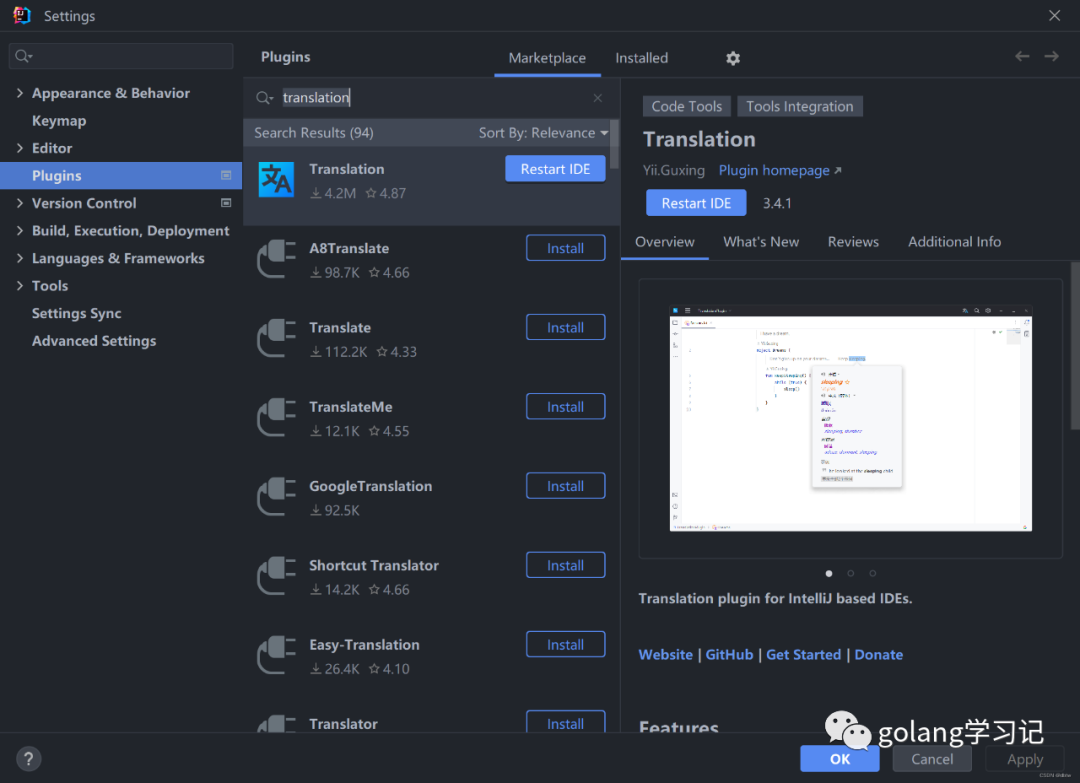The height and width of the screenshot is (783, 1080).
Task: Click the settings search magnifier icon
Action: (x=23, y=56)
